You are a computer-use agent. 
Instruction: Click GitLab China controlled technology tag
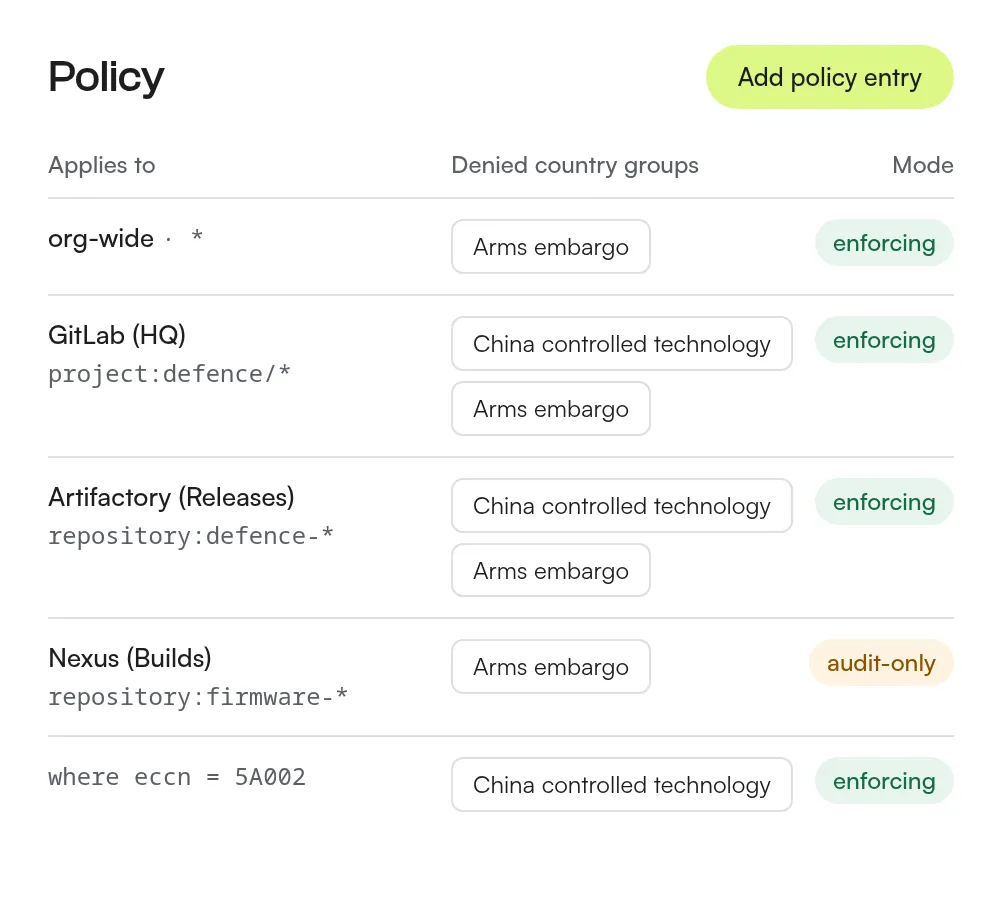click(622, 344)
